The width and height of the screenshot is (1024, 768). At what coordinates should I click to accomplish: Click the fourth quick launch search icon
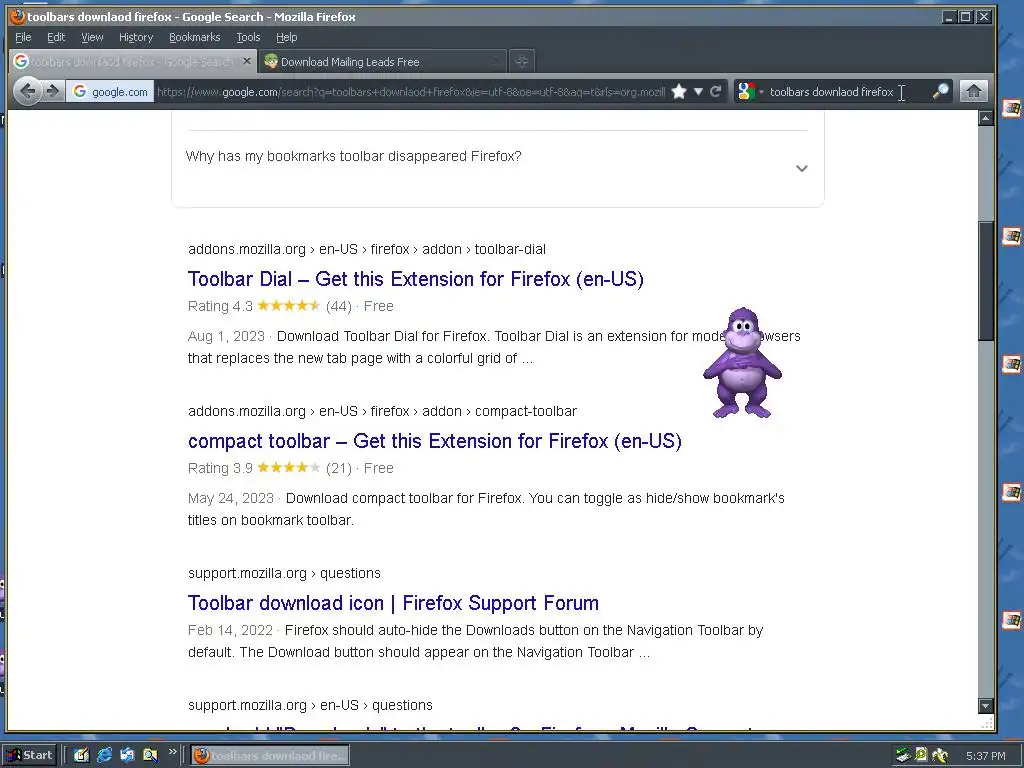(x=150, y=755)
